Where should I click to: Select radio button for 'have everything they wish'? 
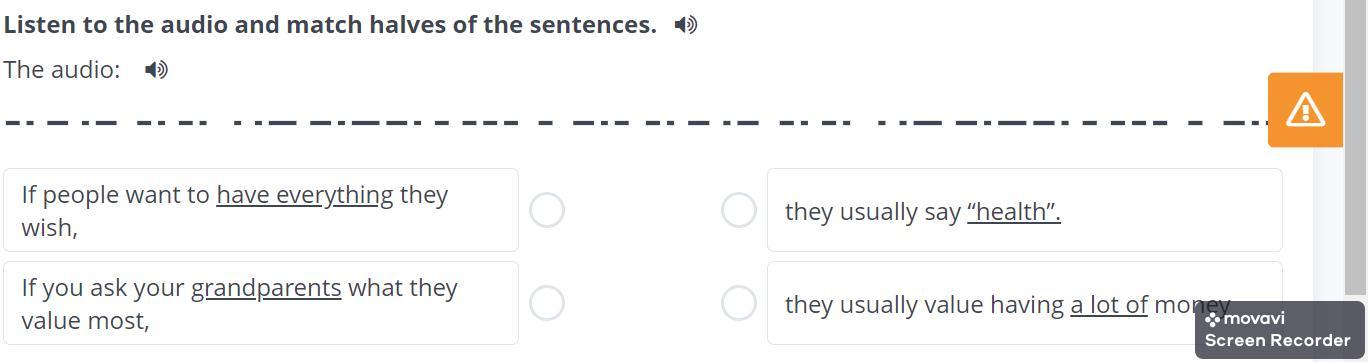pyautogui.click(x=547, y=210)
